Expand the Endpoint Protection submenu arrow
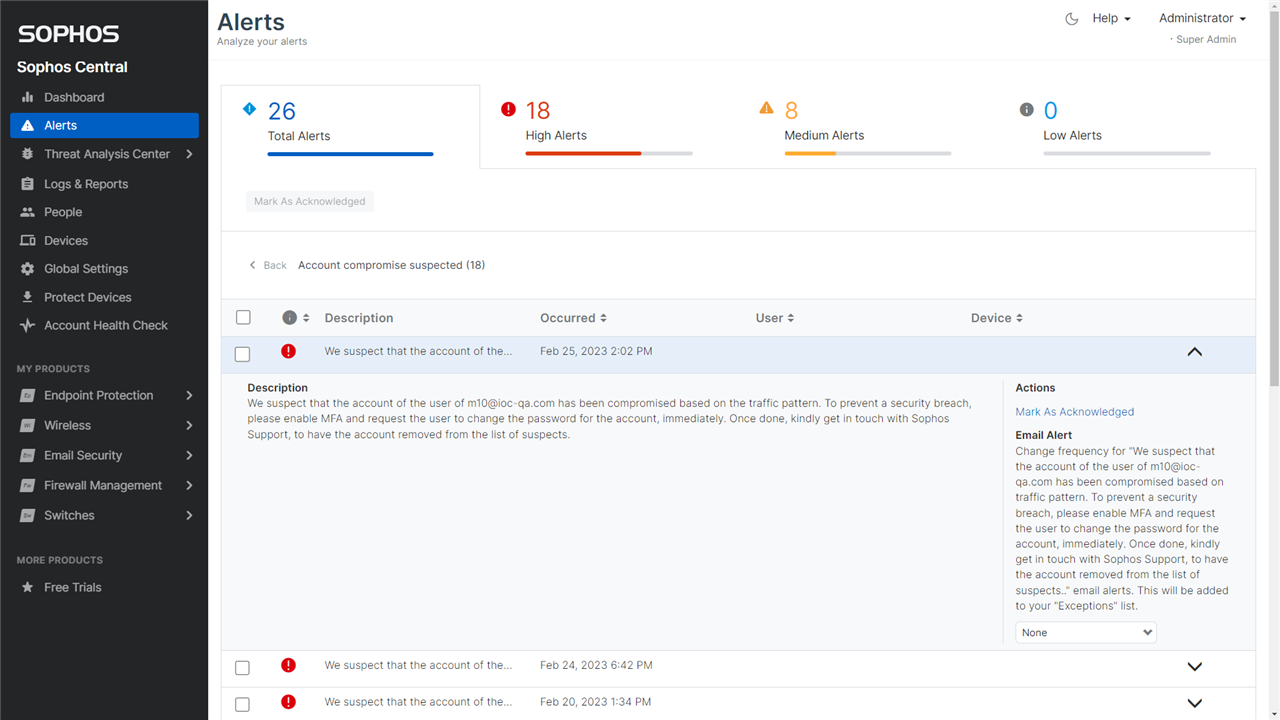Image resolution: width=1280 pixels, height=720 pixels. point(189,396)
